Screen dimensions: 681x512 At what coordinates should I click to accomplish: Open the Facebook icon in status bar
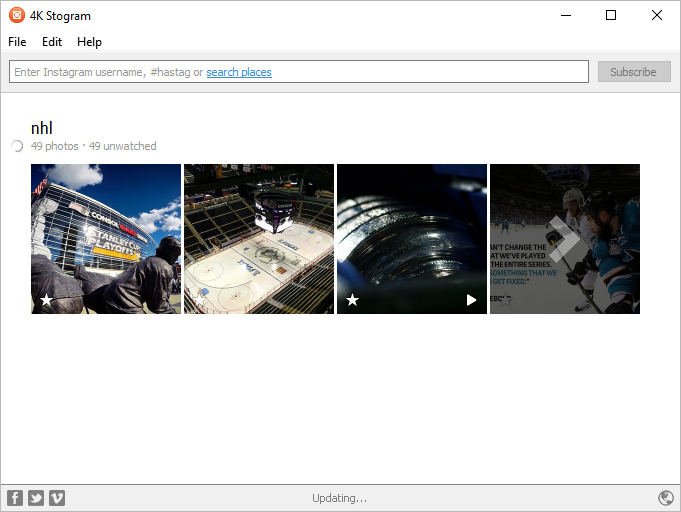coord(15,498)
